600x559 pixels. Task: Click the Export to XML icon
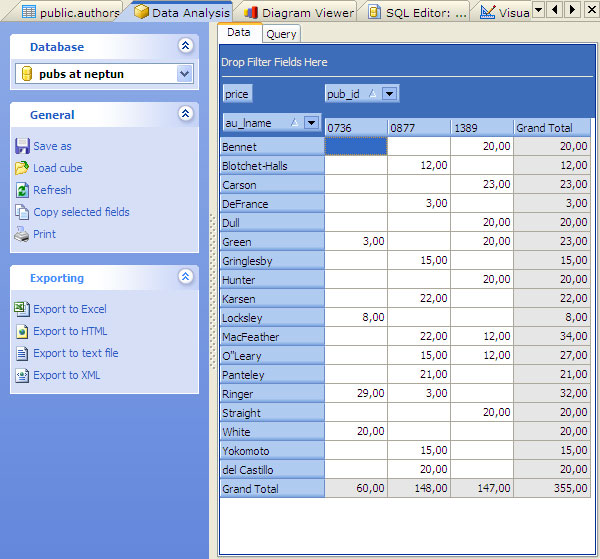[x=22, y=375]
